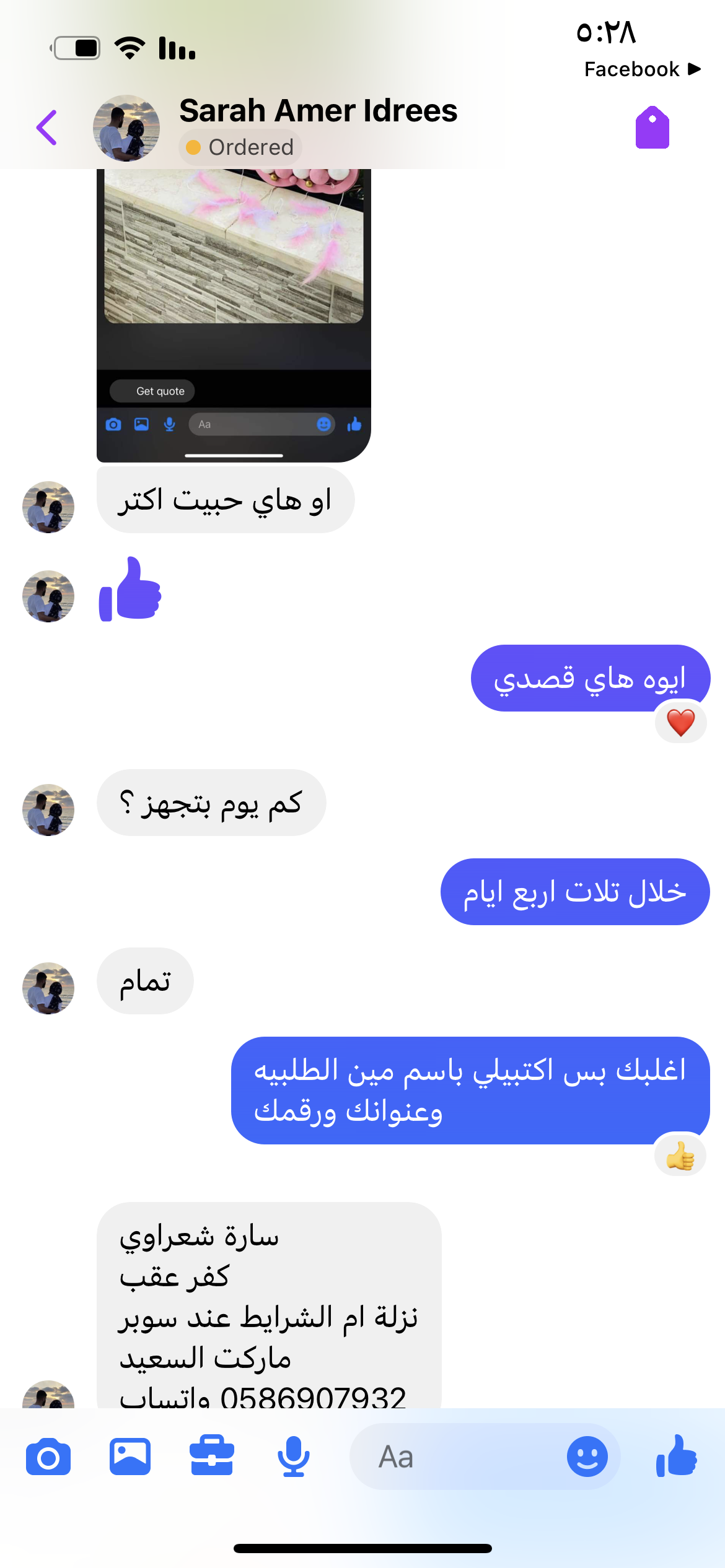Select the address message with phone number

point(269,1305)
